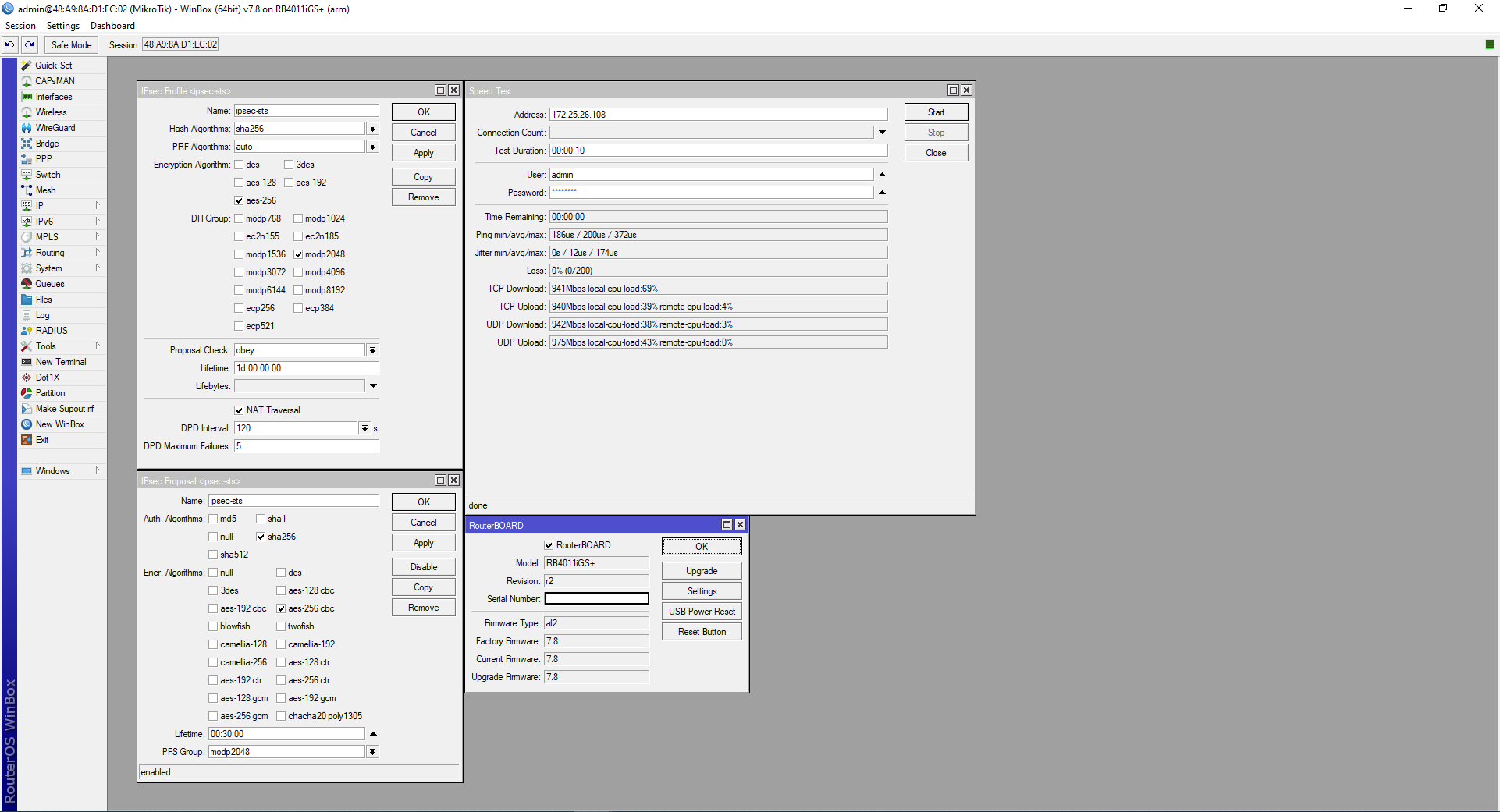Open the Partition sidebar icon
The width and height of the screenshot is (1500, 812).
27,393
